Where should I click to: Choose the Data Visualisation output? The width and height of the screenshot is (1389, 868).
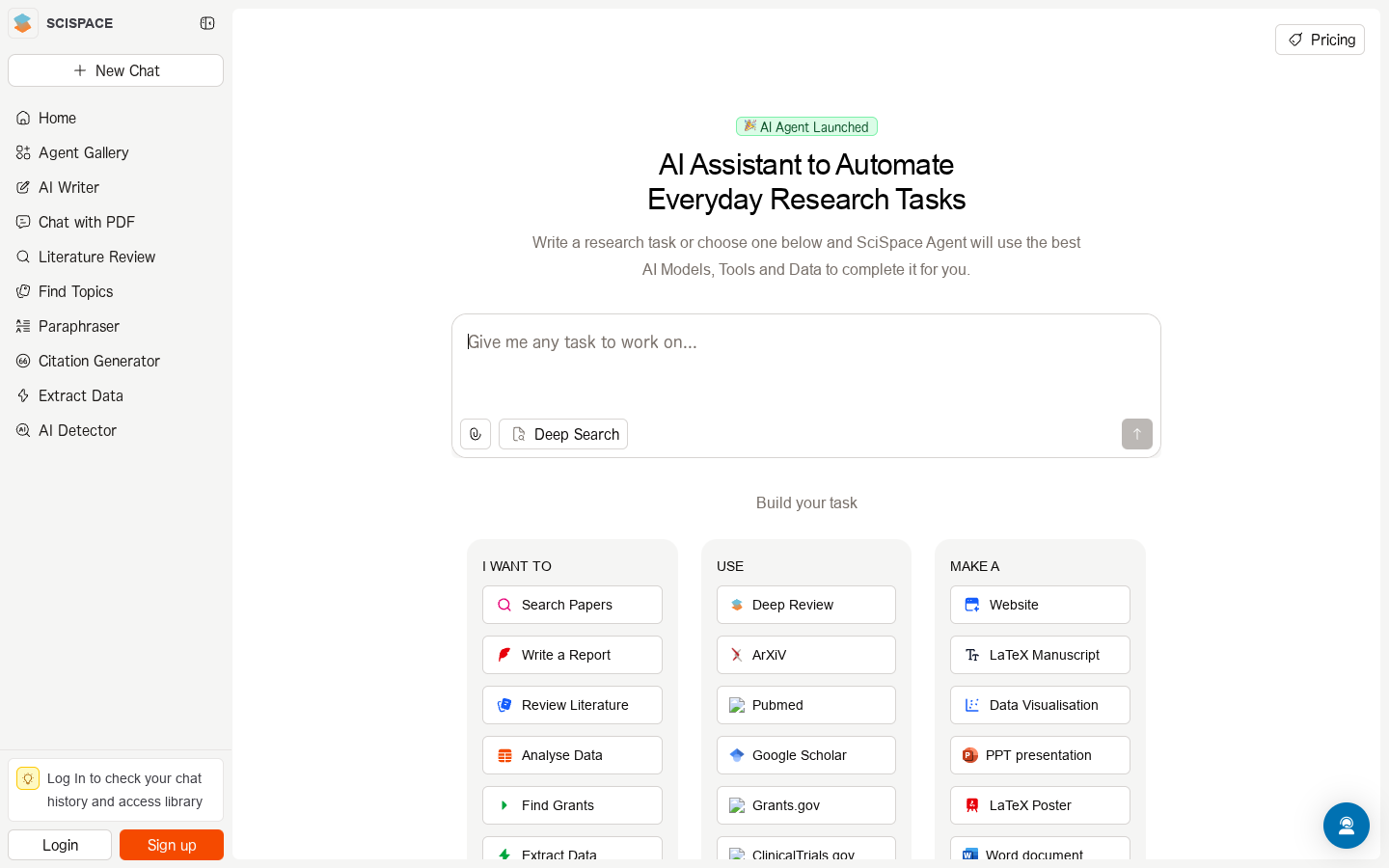coord(1040,705)
